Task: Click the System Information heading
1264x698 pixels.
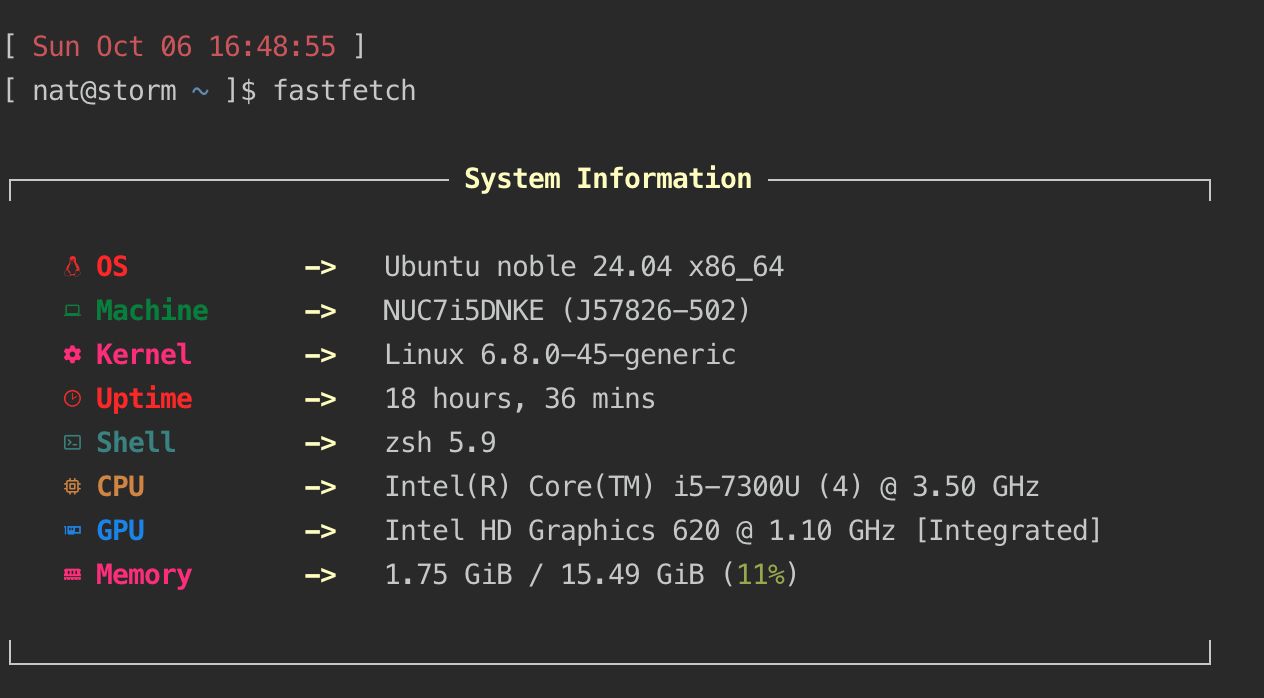Action: (x=608, y=179)
